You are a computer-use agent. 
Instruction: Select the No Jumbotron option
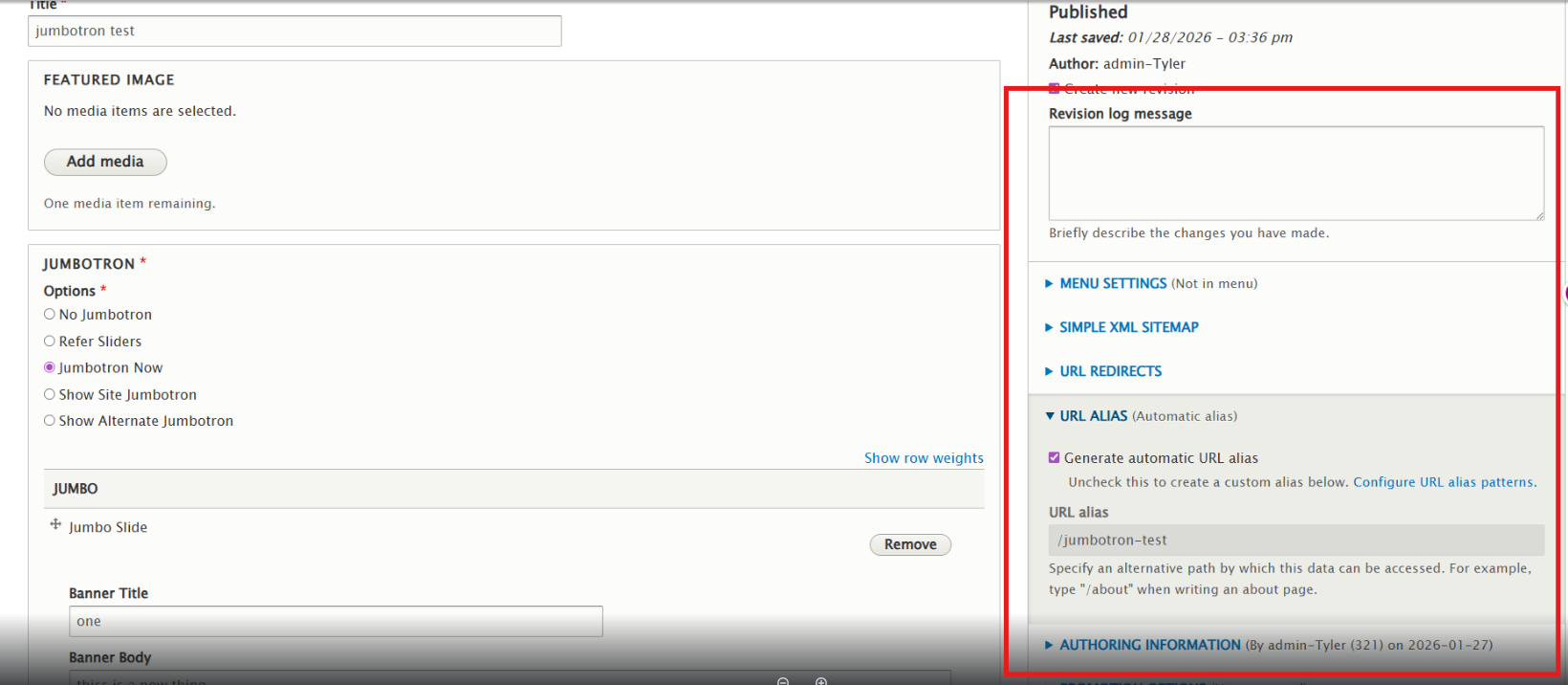(x=50, y=315)
